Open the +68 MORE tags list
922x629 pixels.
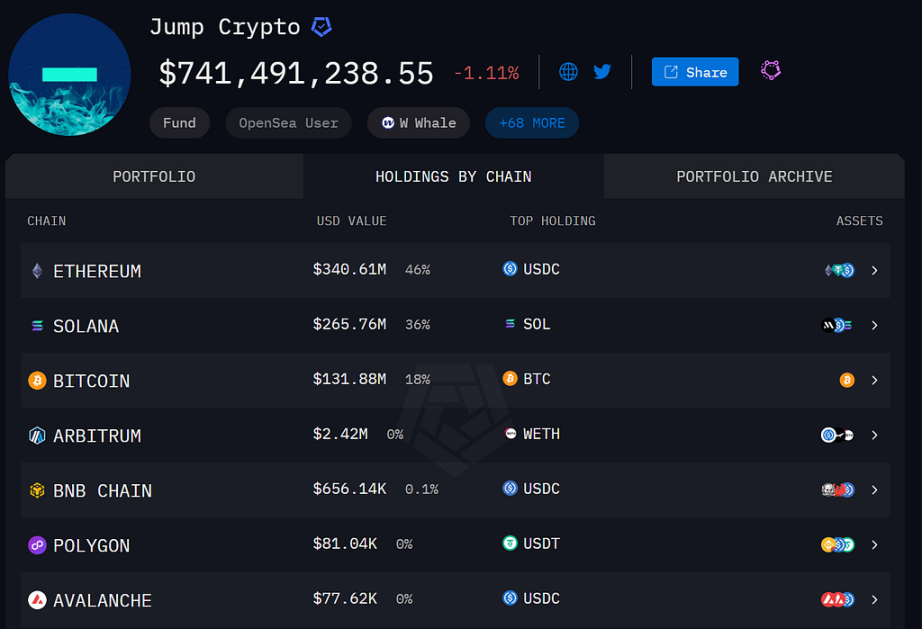(x=532, y=123)
